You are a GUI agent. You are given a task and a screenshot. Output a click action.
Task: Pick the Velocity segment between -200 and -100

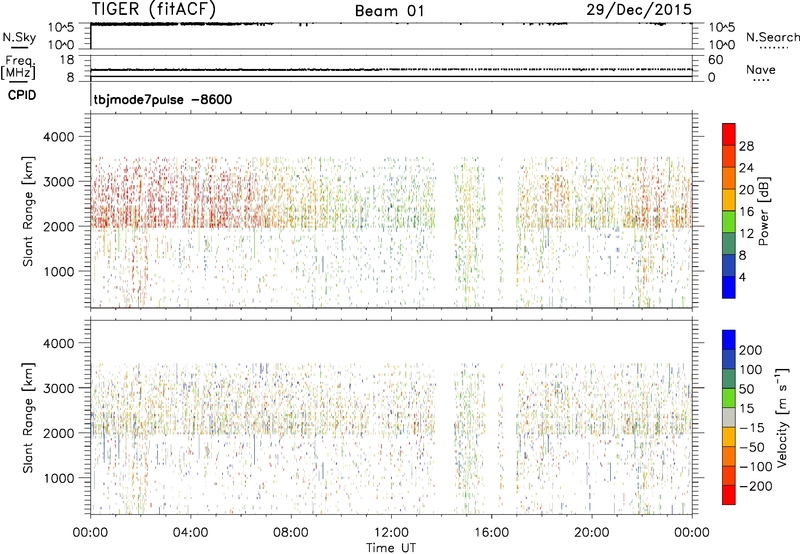coord(729,476)
